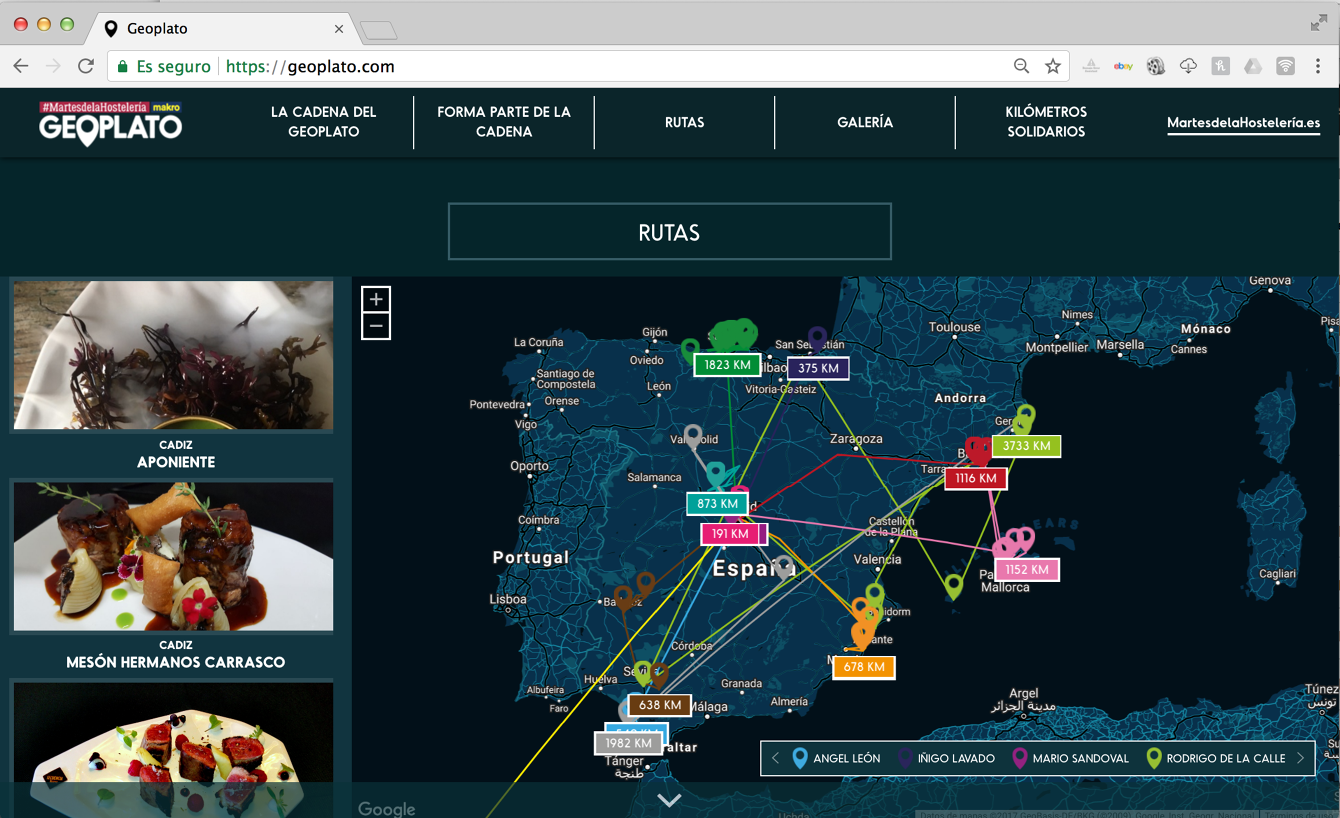Viewport: 1340px width, 818px height.
Task: Open the film reel extension icon
Action: pos(1156,66)
